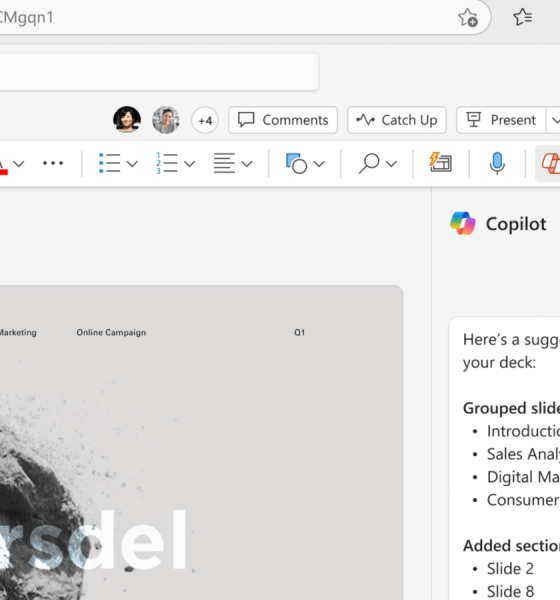Expand the numbering style dropdown
The image size is (560, 600).
(189, 164)
